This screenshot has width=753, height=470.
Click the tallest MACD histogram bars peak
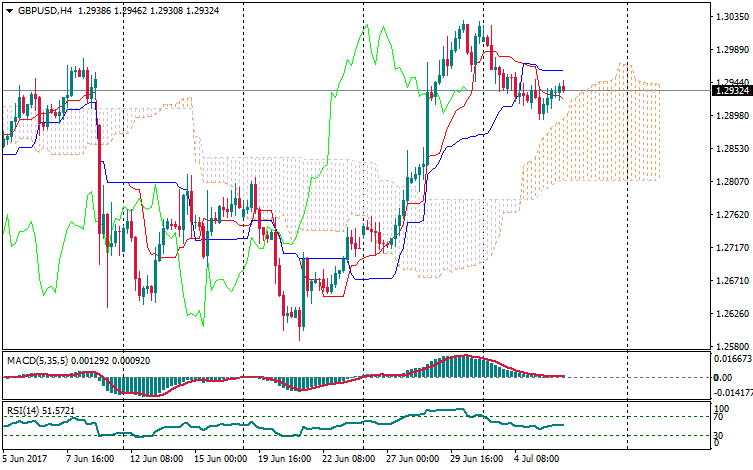click(461, 358)
